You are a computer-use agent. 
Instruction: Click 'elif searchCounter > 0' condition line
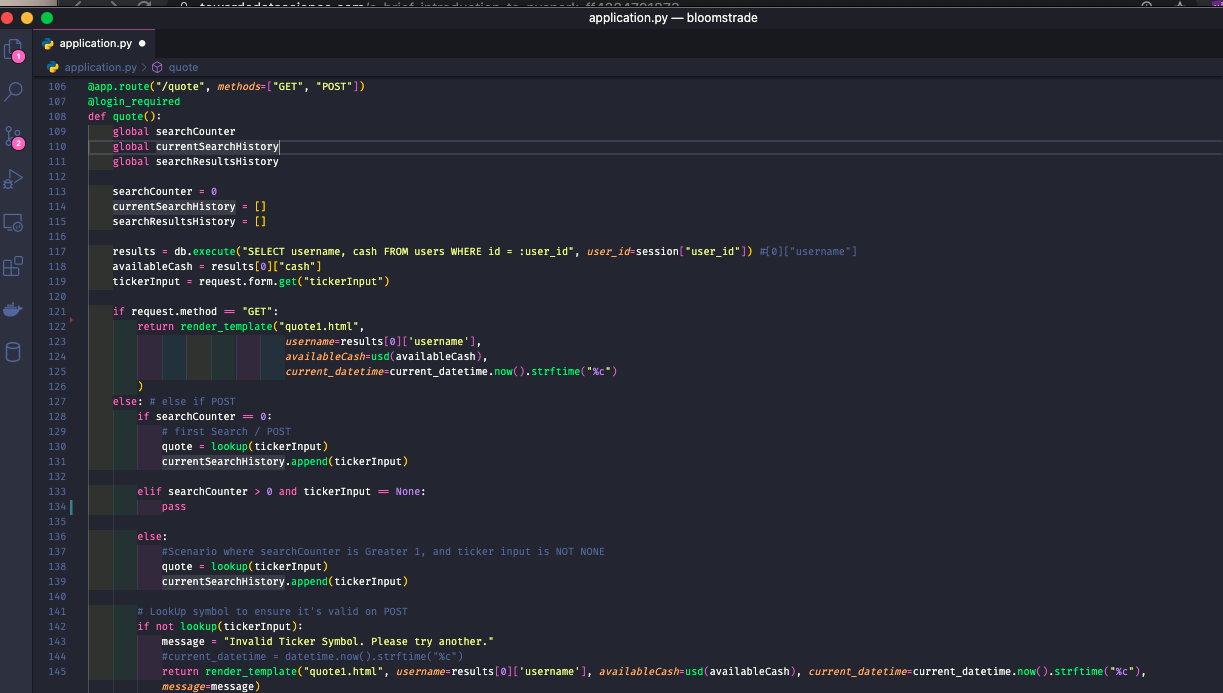282,492
